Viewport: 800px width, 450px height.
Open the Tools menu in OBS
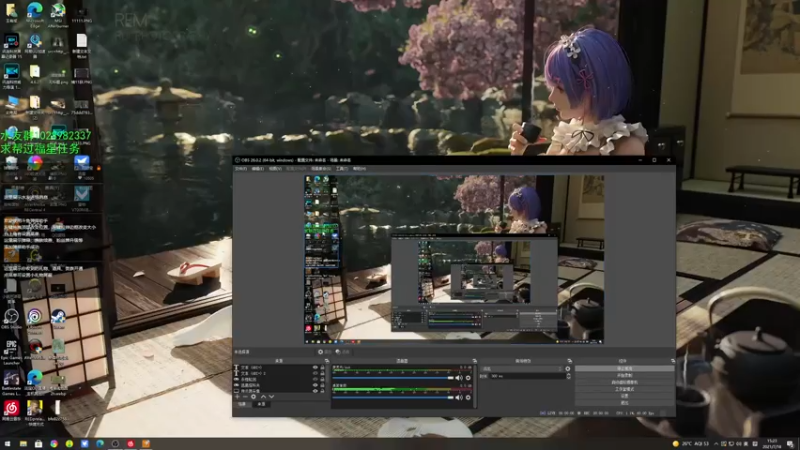pyautogui.click(x=341, y=168)
